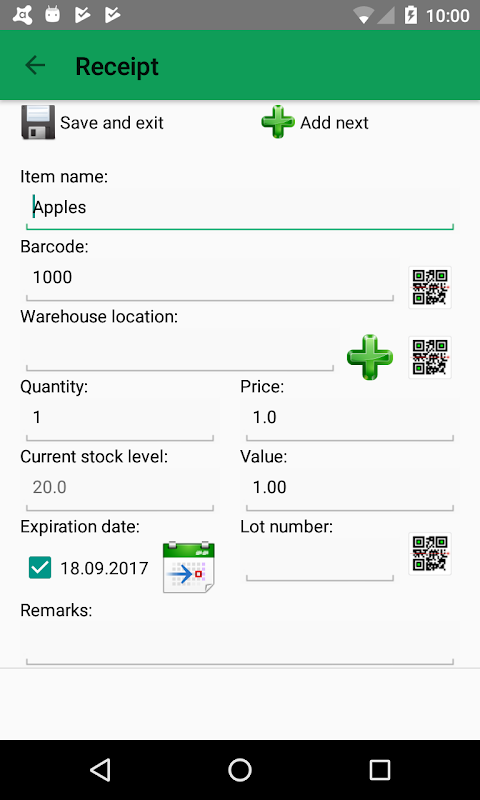The height and width of the screenshot is (800, 480).
Task: Focus the Item name field with Apples
Action: (x=240, y=208)
